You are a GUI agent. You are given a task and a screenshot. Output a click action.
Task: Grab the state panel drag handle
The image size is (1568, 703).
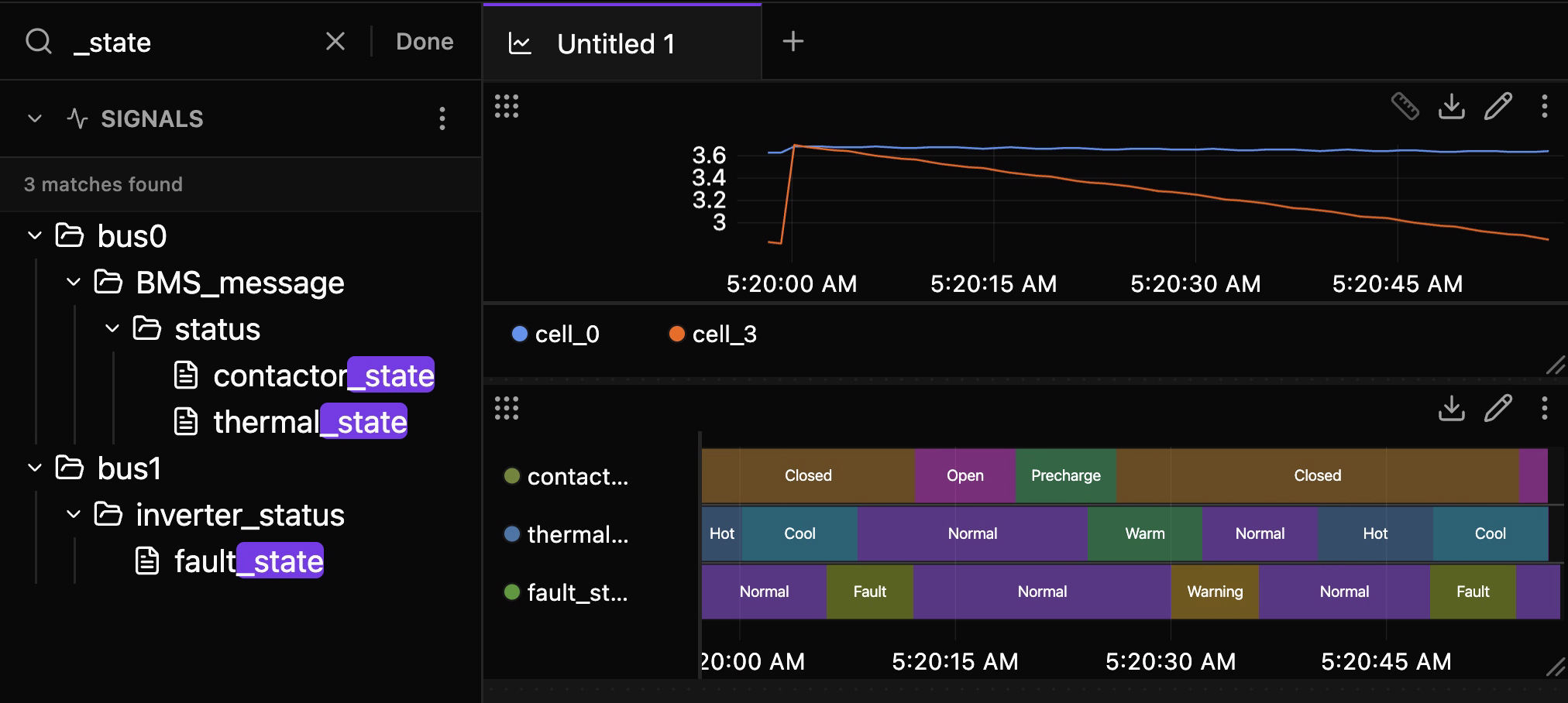tap(507, 408)
